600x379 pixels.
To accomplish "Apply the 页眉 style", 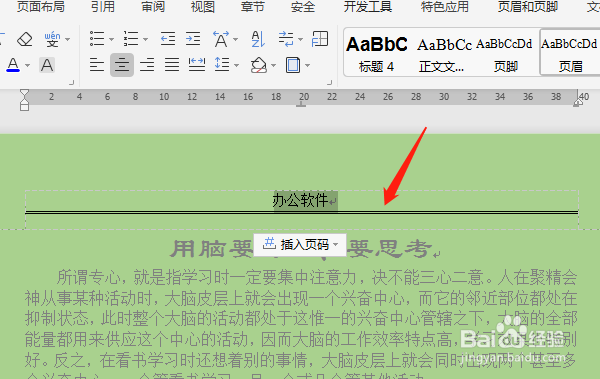I will [570, 53].
